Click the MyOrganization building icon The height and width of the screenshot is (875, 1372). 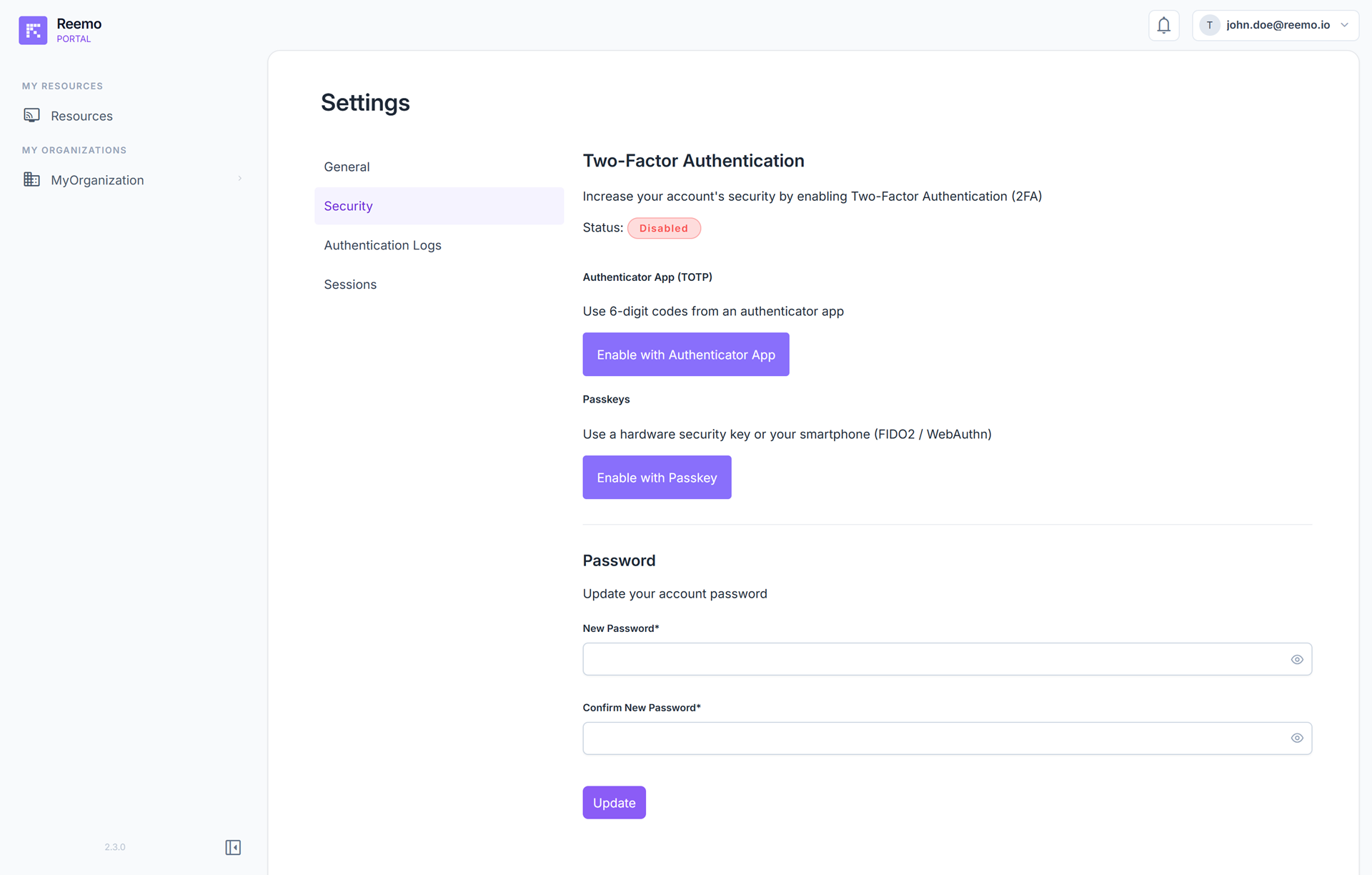pos(31,179)
